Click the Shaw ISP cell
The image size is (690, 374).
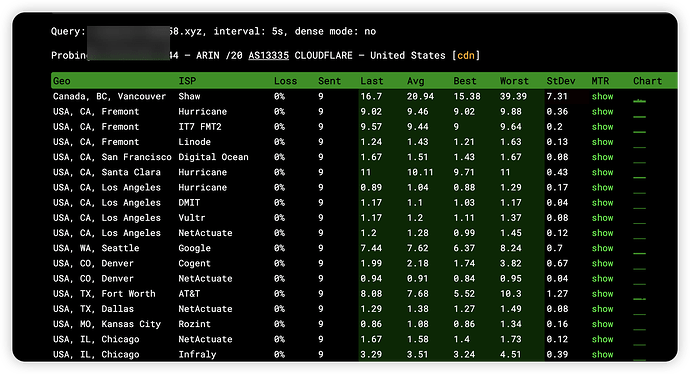(x=189, y=96)
